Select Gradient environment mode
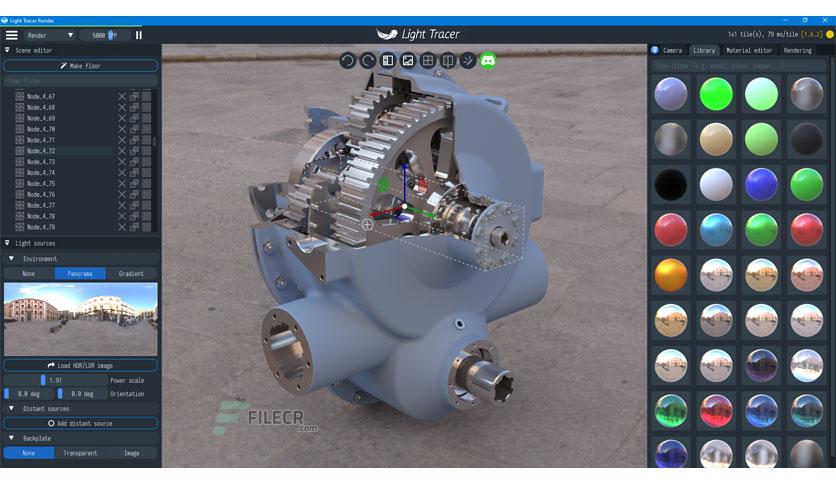Viewport: 836px width, 484px height. [131, 273]
